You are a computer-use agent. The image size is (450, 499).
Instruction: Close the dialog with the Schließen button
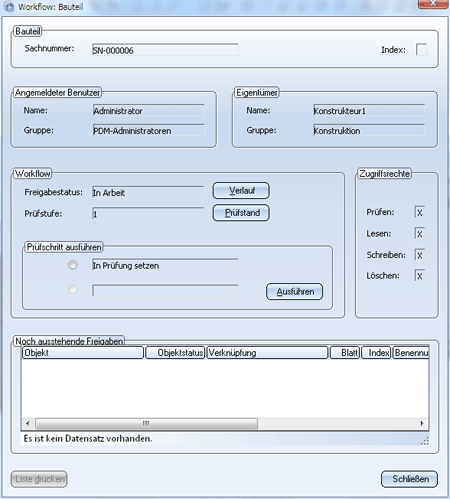[409, 479]
